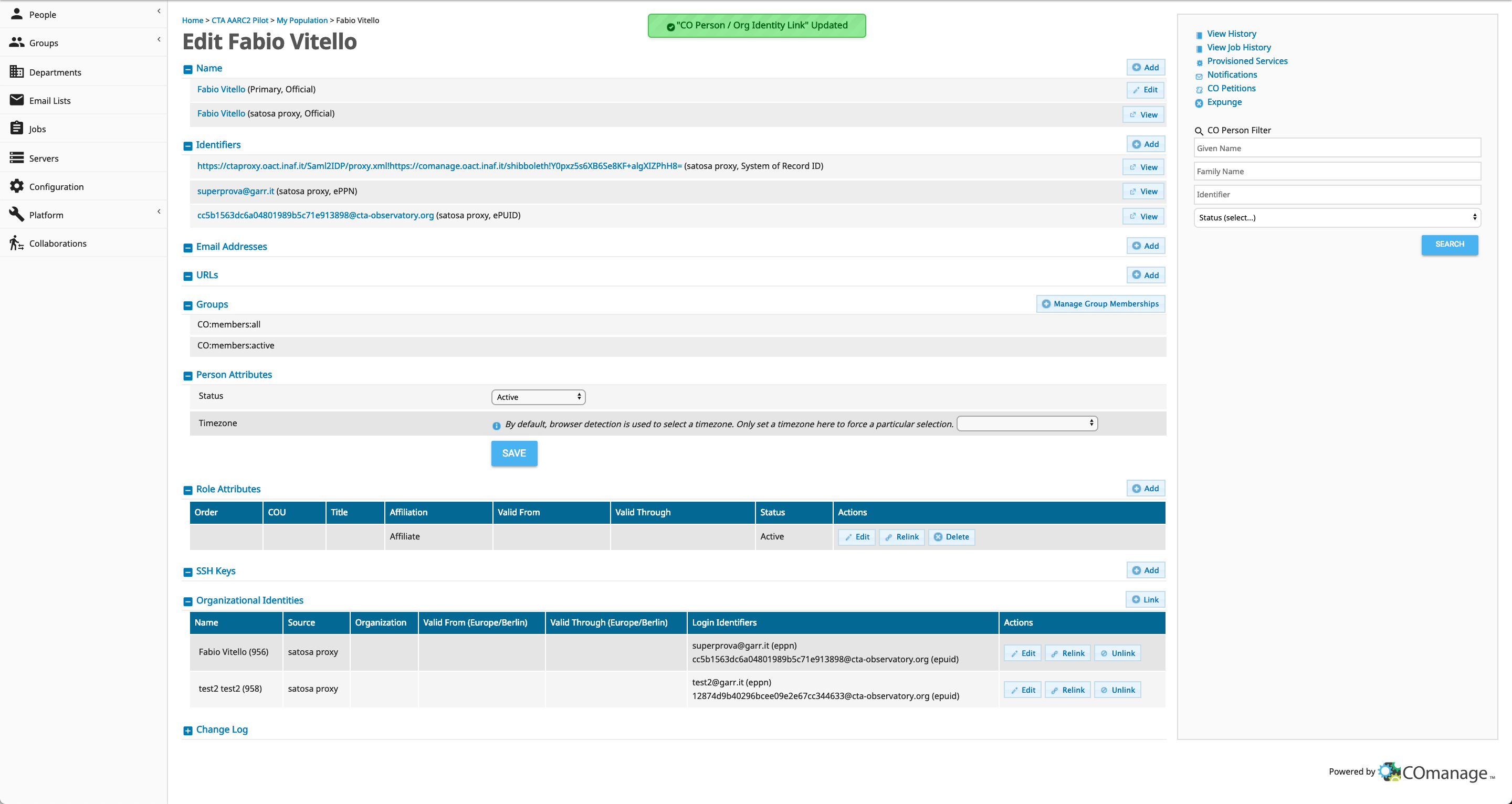Open Servers in sidebar
Image resolution: width=1512 pixels, height=804 pixels.
click(x=83, y=158)
